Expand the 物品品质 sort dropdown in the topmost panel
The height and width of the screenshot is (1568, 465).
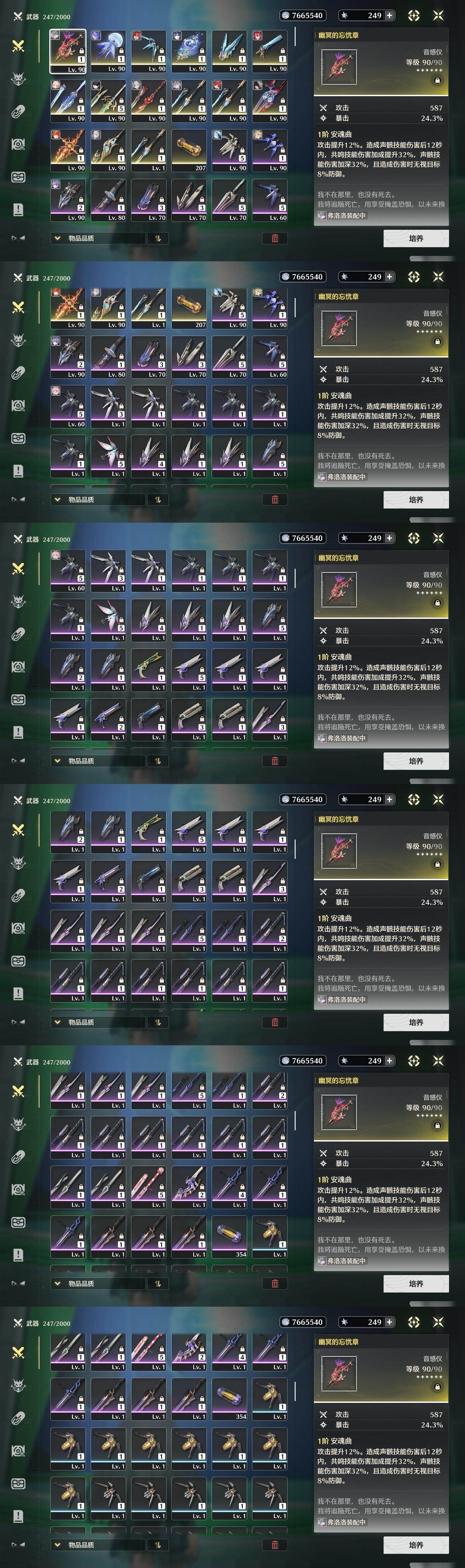[x=98, y=238]
